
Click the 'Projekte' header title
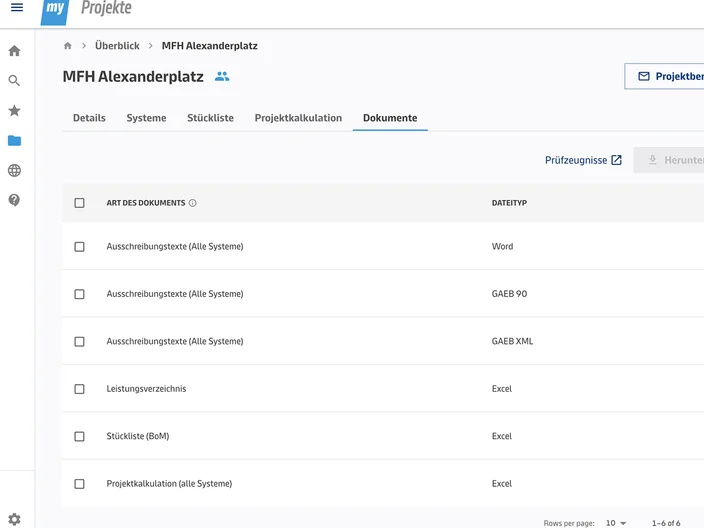[106, 8]
